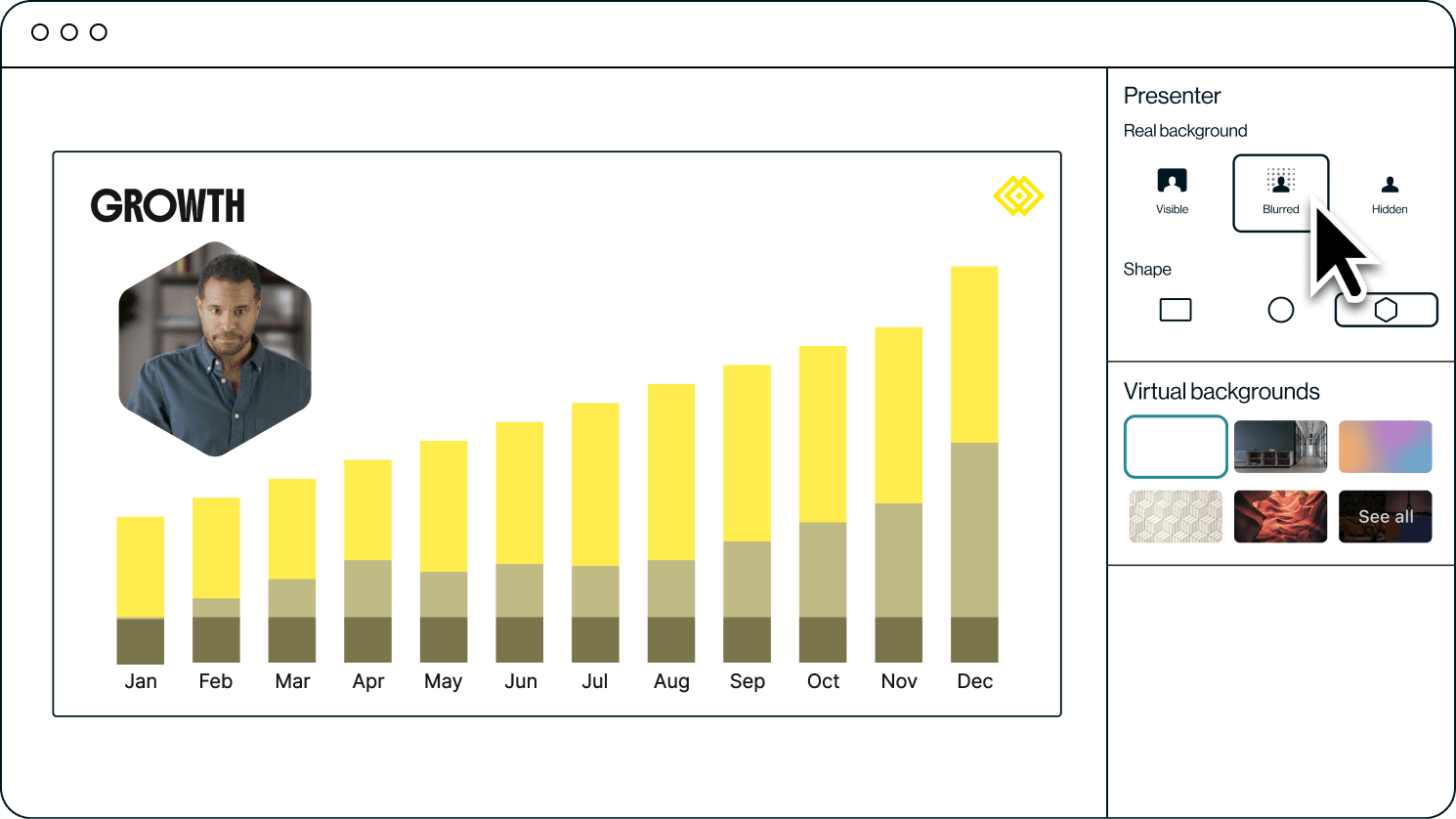This screenshot has height=819, width=1456.
Task: Choose the office room virtual background
Action: click(1280, 447)
